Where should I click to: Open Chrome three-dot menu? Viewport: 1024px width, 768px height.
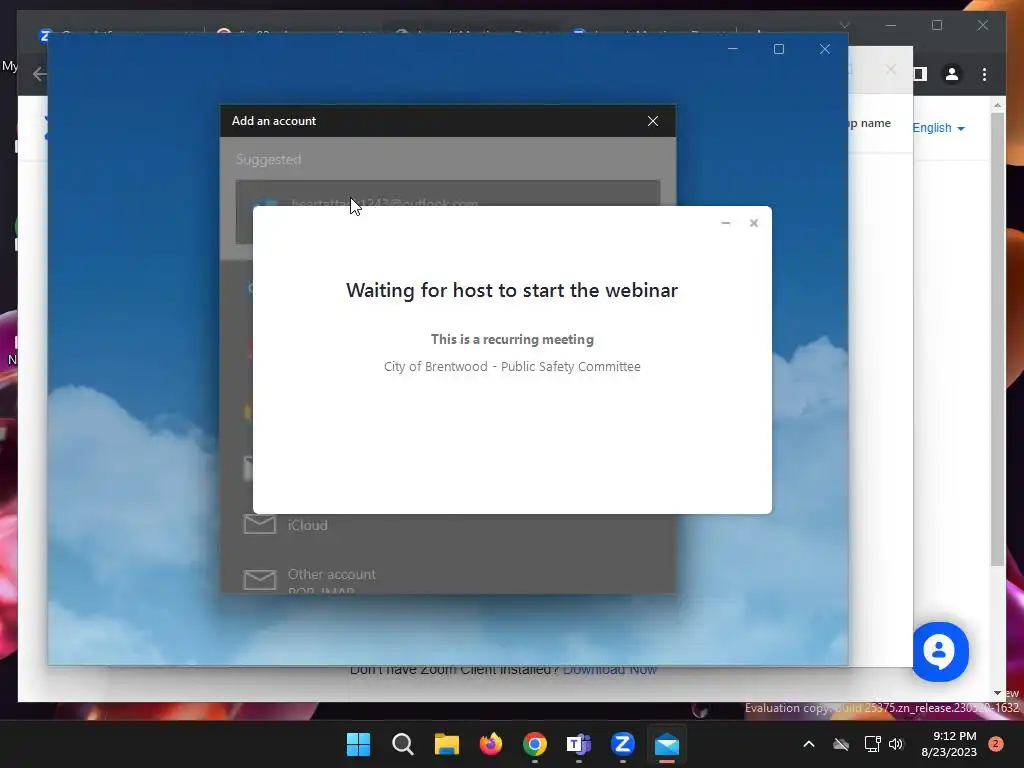[984, 74]
